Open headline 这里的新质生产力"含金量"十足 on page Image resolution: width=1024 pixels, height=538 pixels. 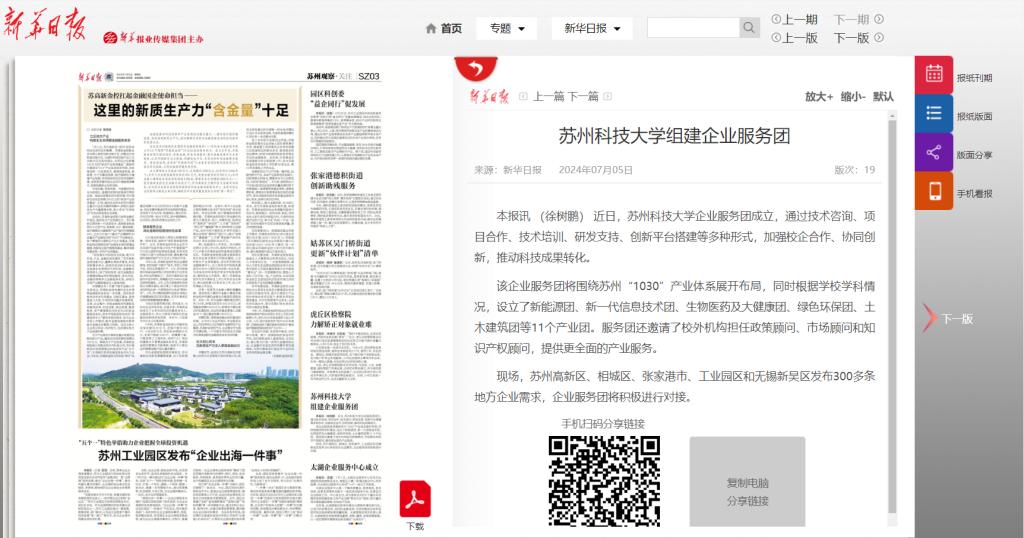click(191, 110)
